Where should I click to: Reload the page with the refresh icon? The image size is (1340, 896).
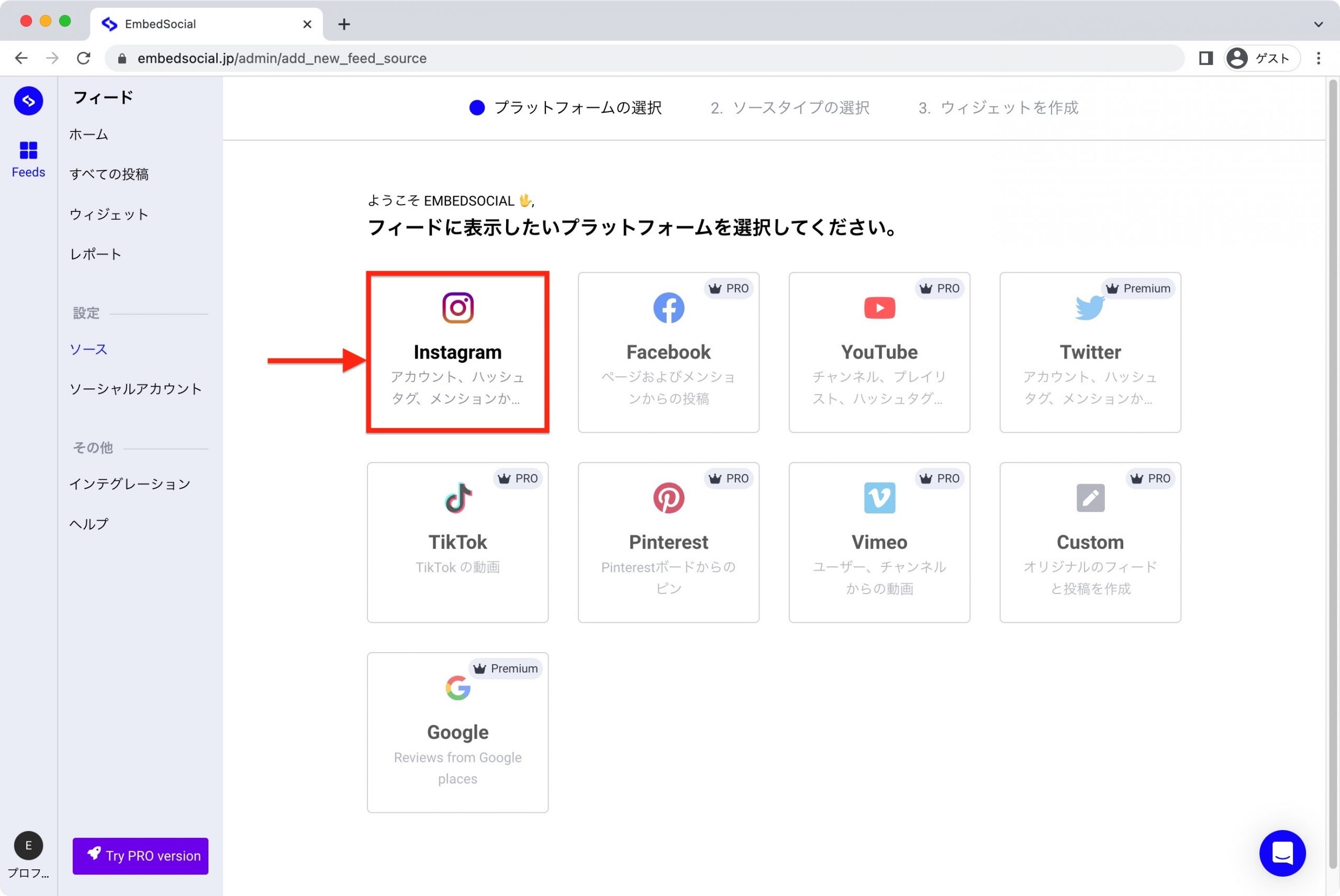83,58
